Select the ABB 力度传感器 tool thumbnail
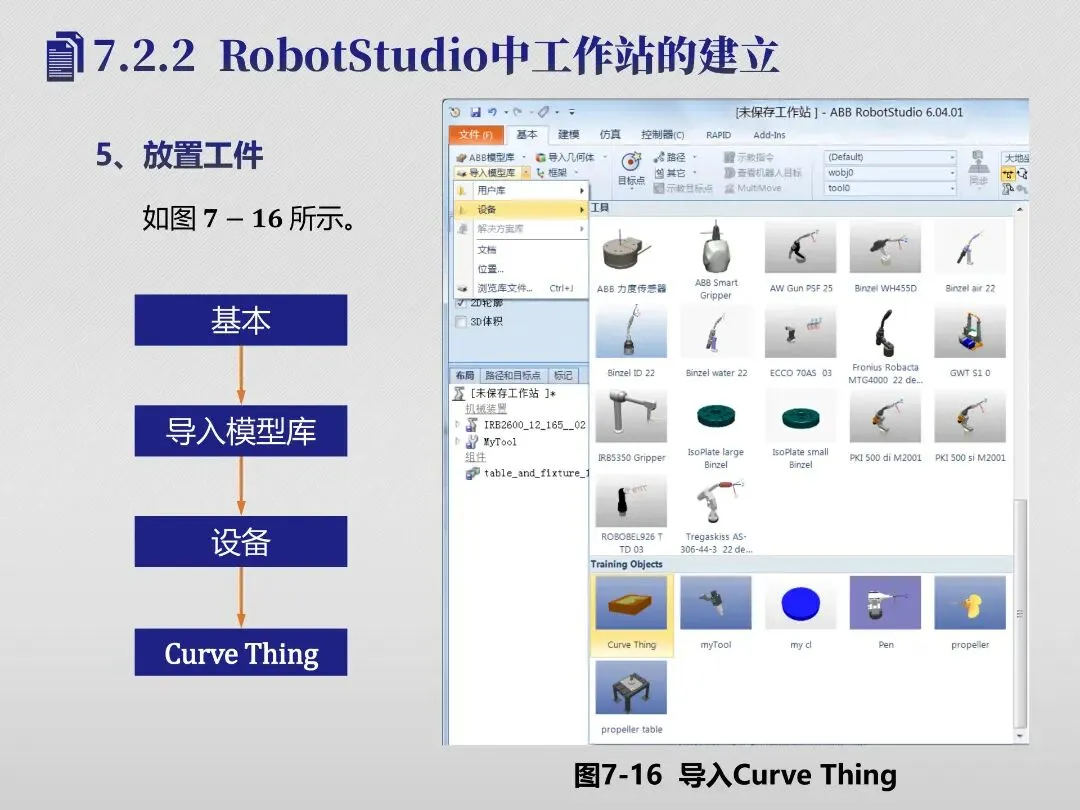The height and width of the screenshot is (810, 1080). point(631,249)
